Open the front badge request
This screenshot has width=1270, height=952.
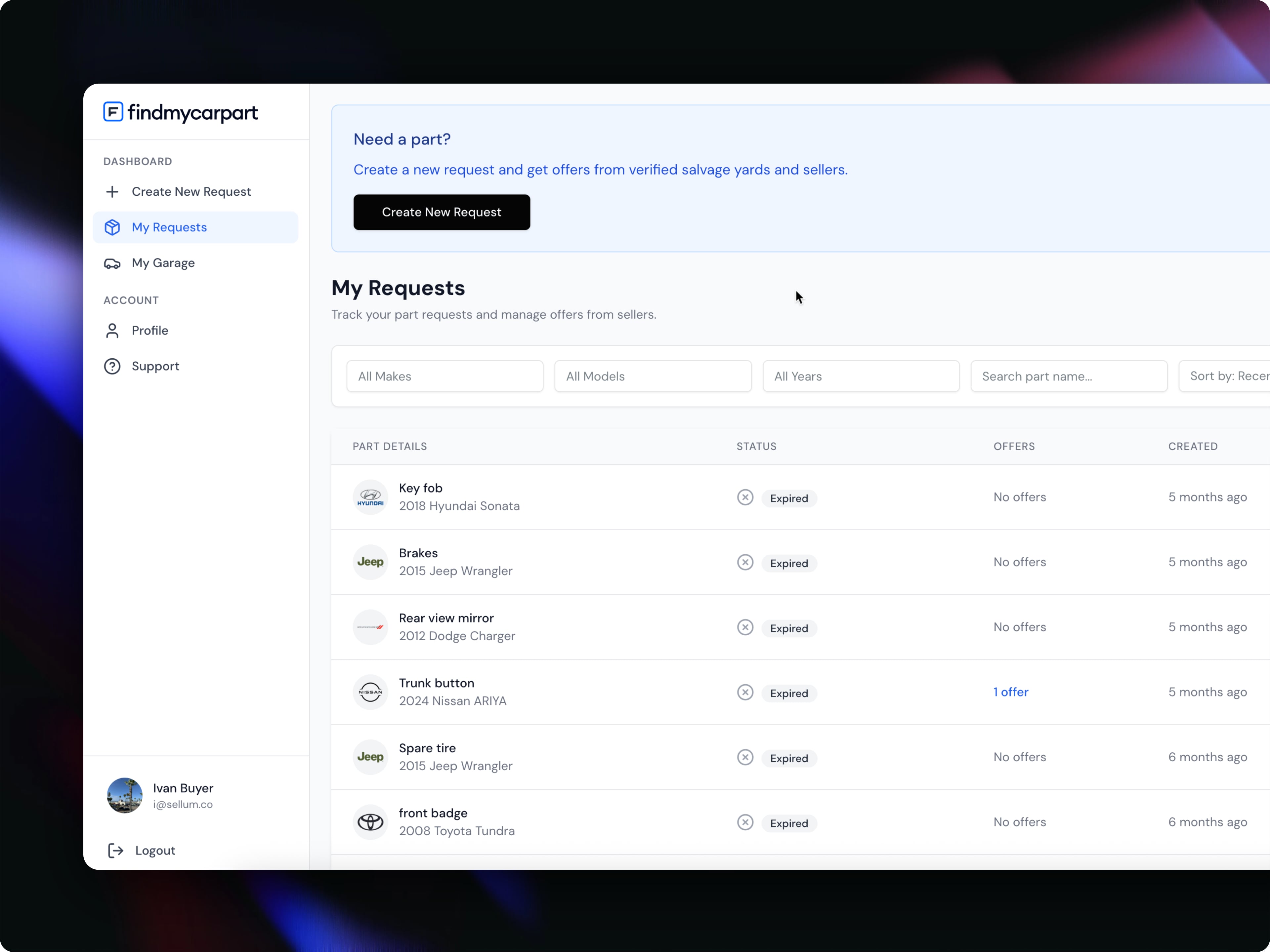click(x=433, y=813)
